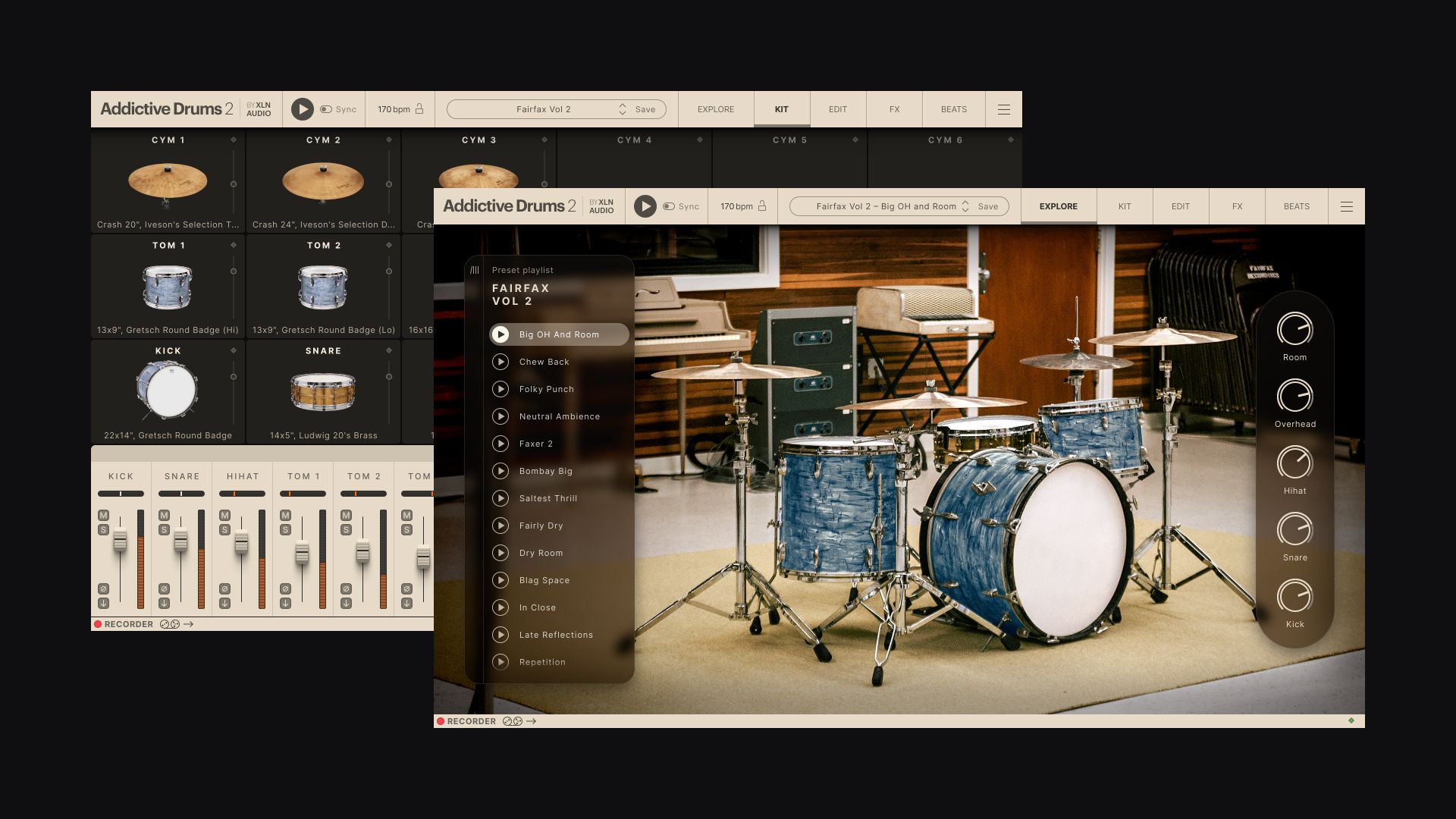Preview the Bombay Big preset play icon

coord(500,471)
